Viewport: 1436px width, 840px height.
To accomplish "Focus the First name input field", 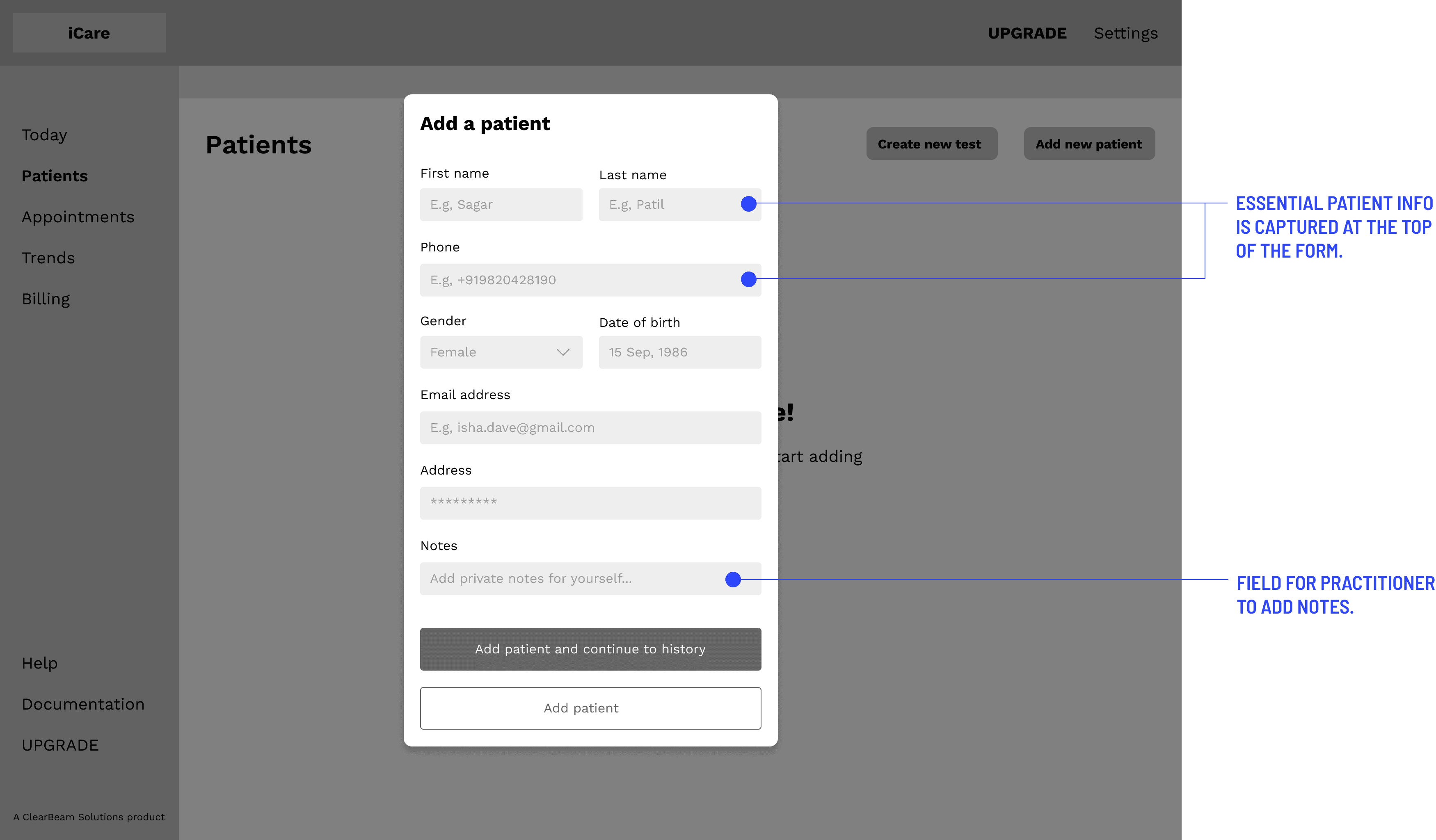I will pos(500,204).
